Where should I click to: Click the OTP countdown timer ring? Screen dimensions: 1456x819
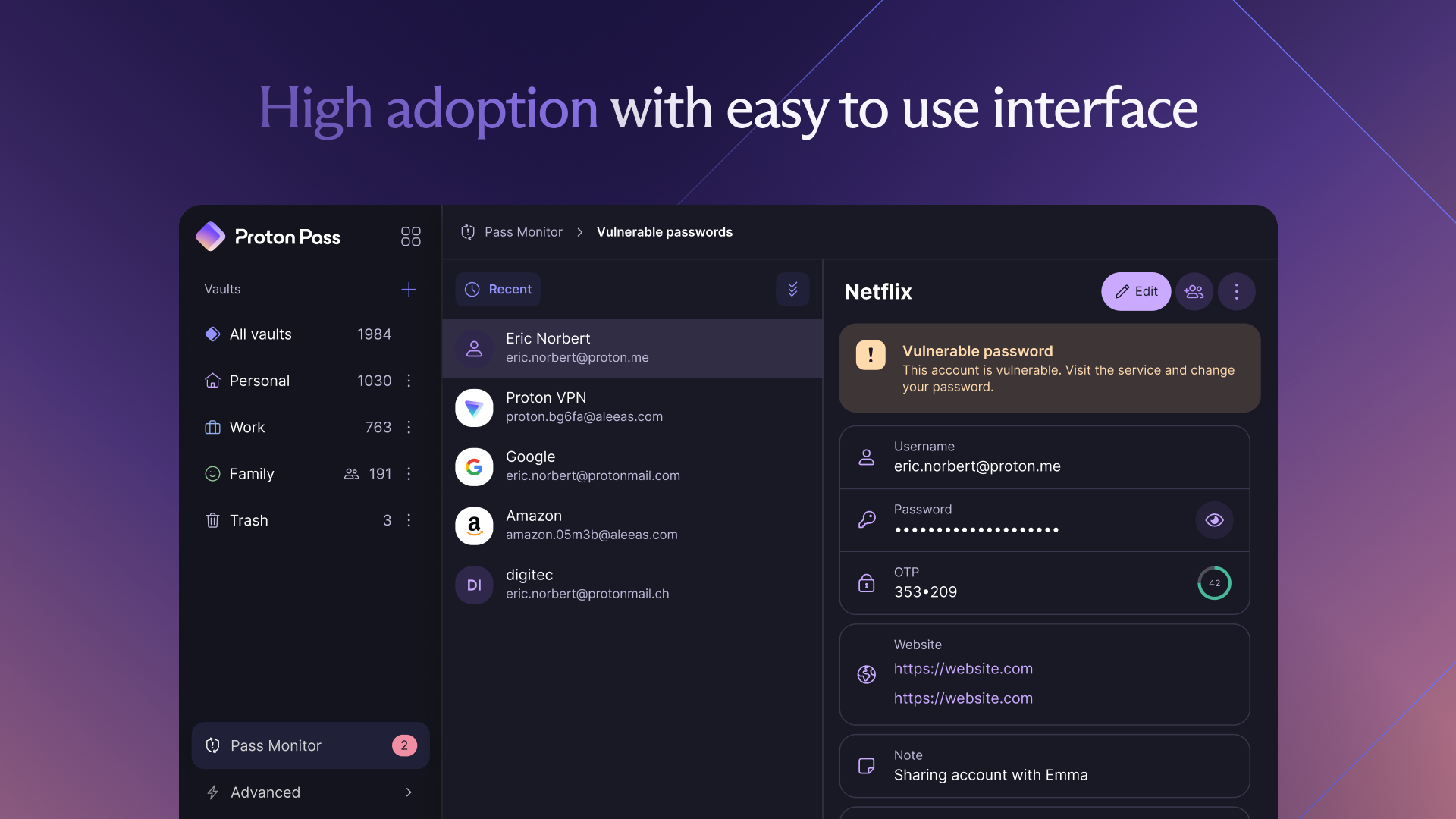(x=1214, y=583)
